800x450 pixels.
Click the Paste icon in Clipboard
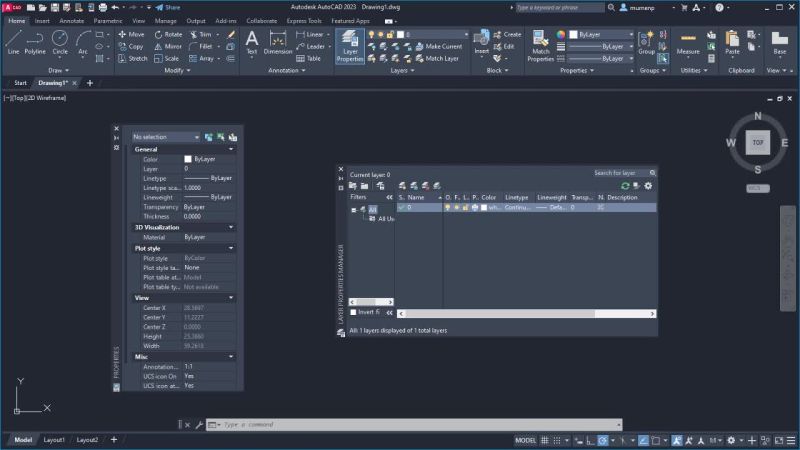[732, 43]
